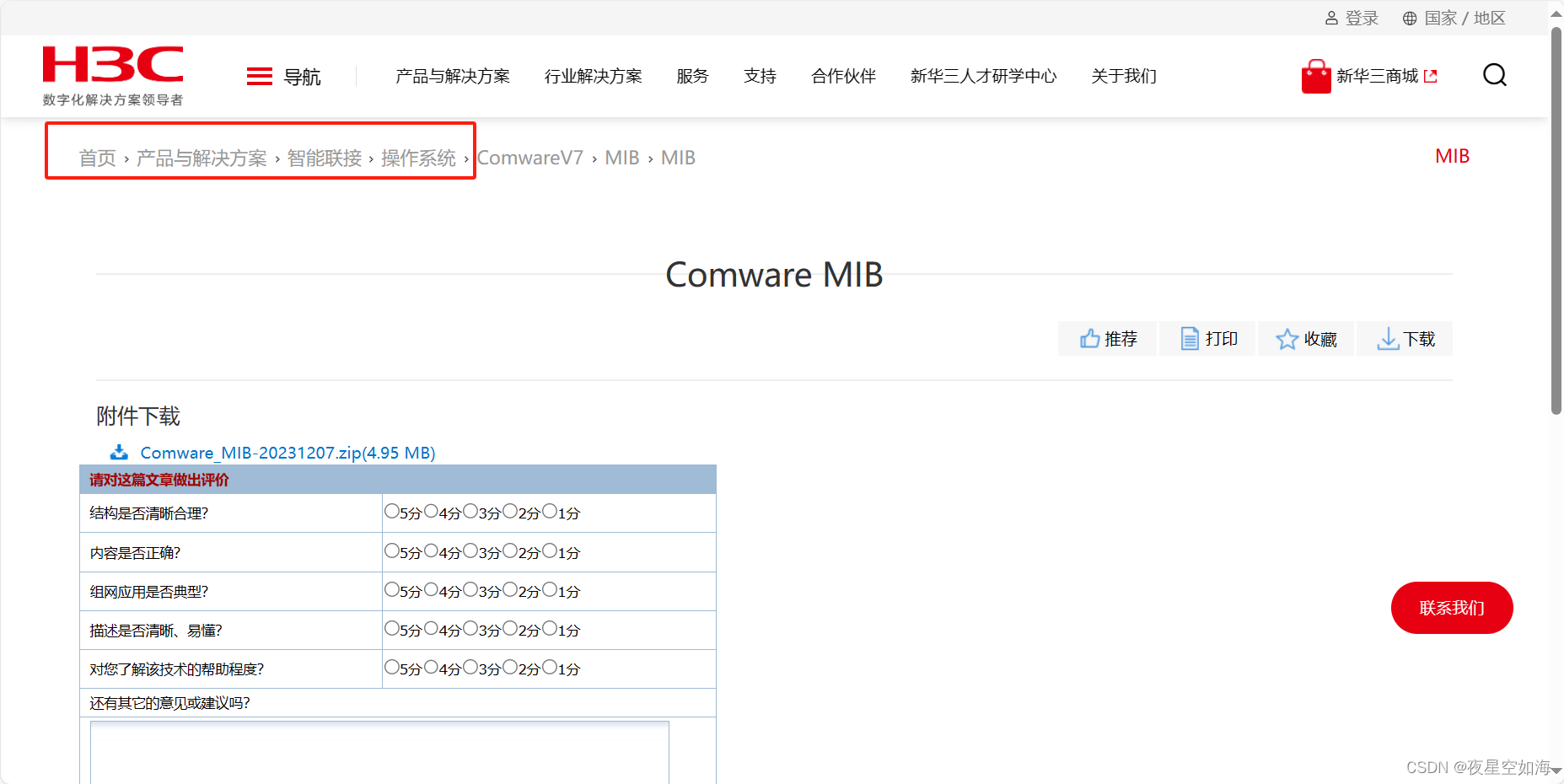The height and width of the screenshot is (784, 1564).
Task: Click the page vertical scrollbar thumb
Action: click(x=1556, y=219)
